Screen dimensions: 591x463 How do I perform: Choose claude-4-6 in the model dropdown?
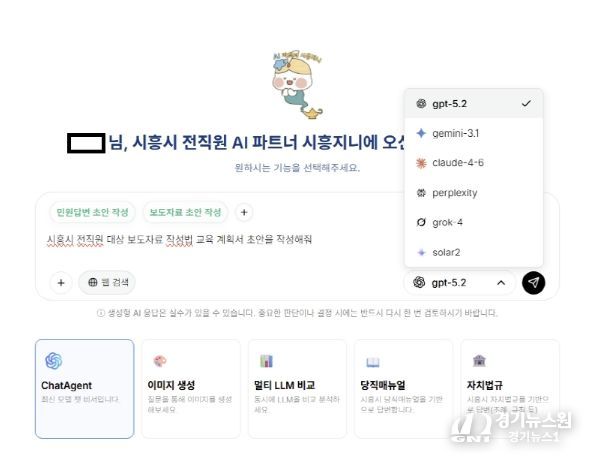tap(473, 163)
